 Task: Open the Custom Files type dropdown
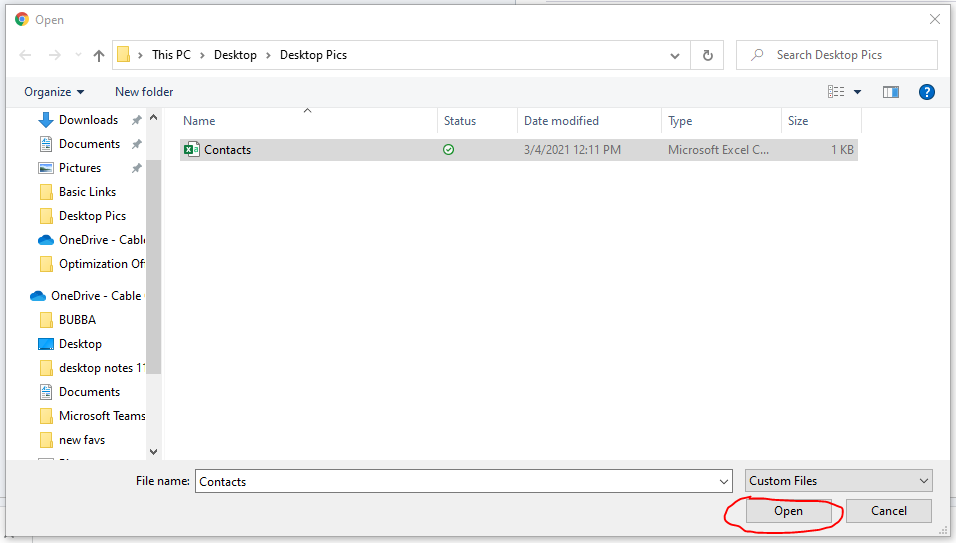[x=839, y=481]
